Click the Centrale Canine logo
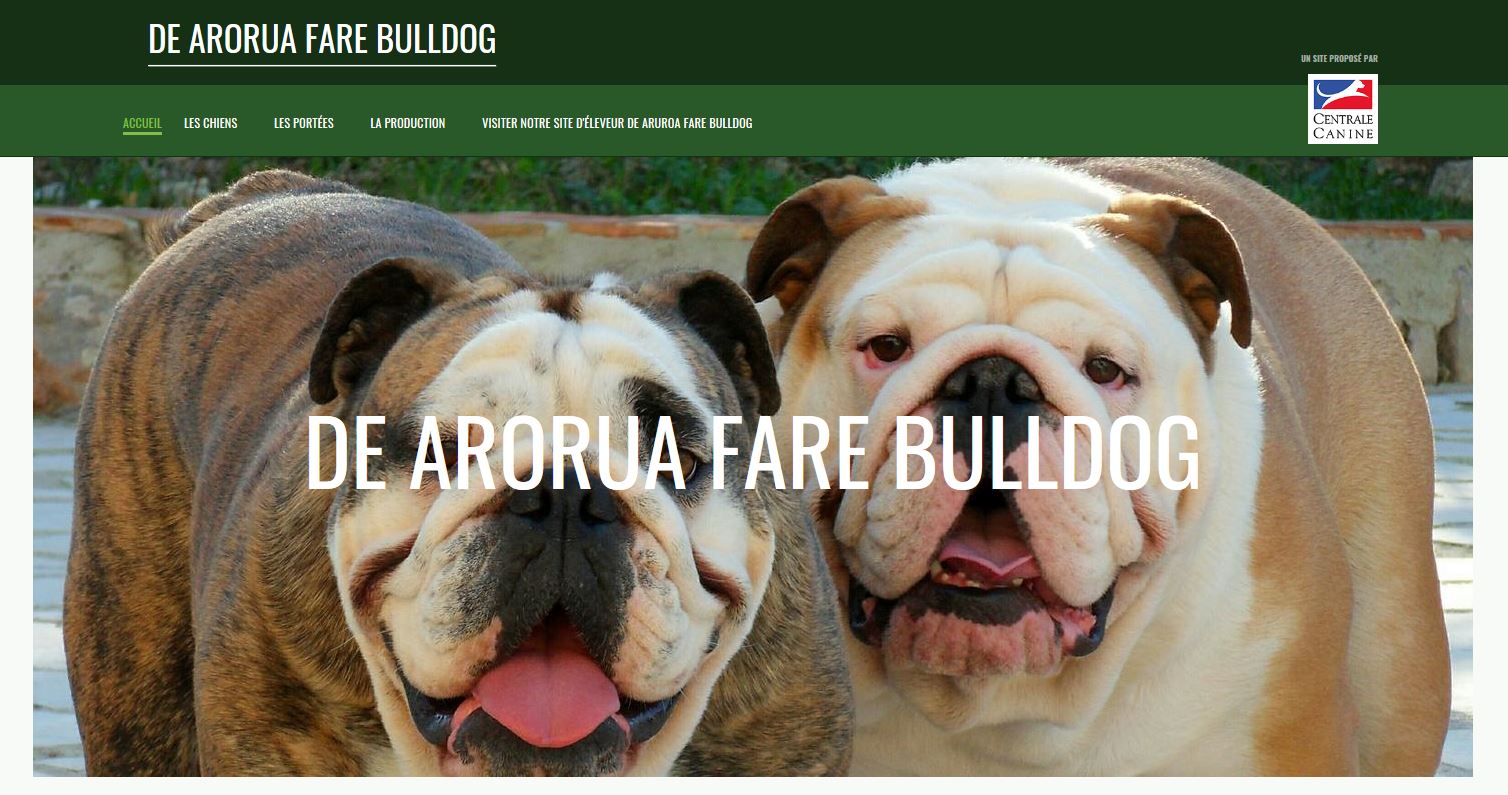This screenshot has width=1508, height=795. point(1342,109)
